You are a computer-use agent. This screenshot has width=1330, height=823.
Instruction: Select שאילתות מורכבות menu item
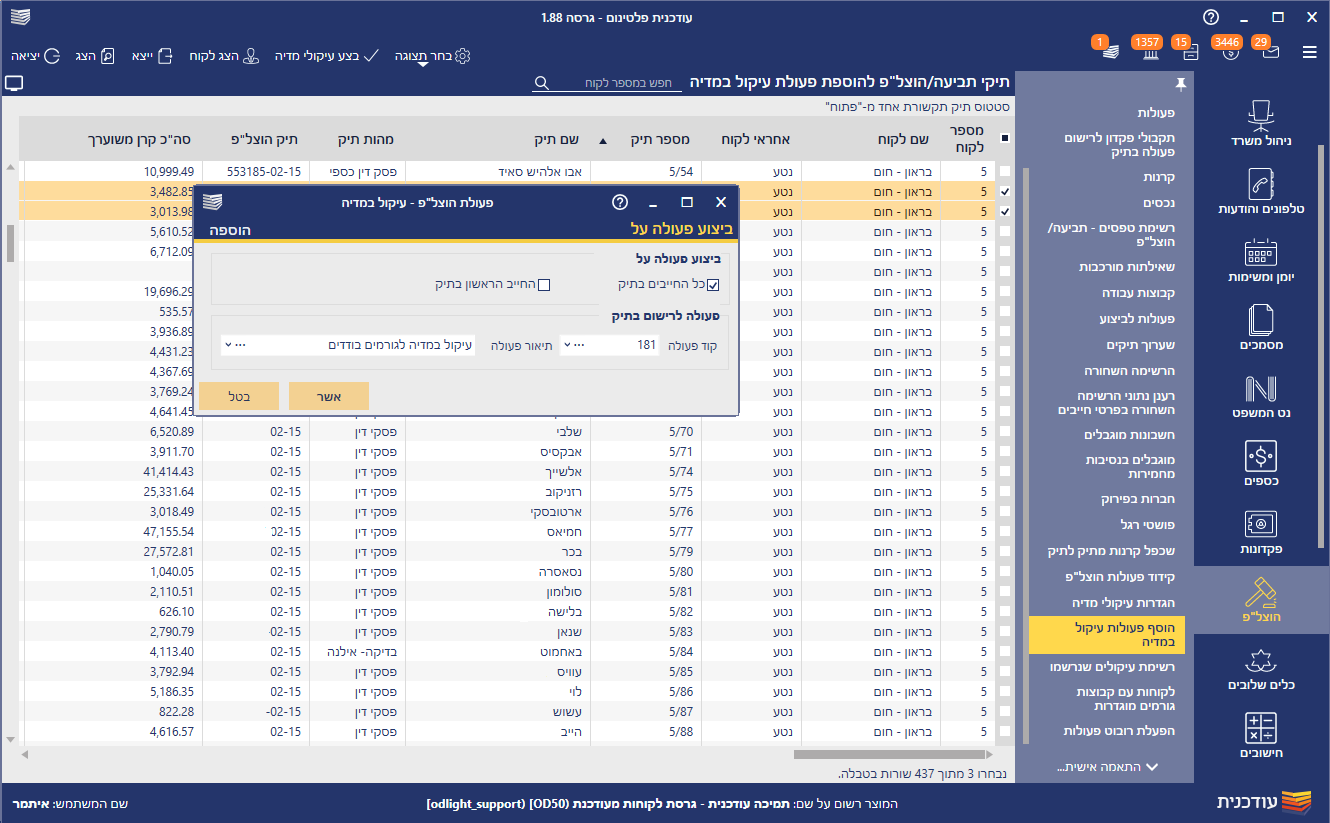pyautogui.click(x=1126, y=267)
